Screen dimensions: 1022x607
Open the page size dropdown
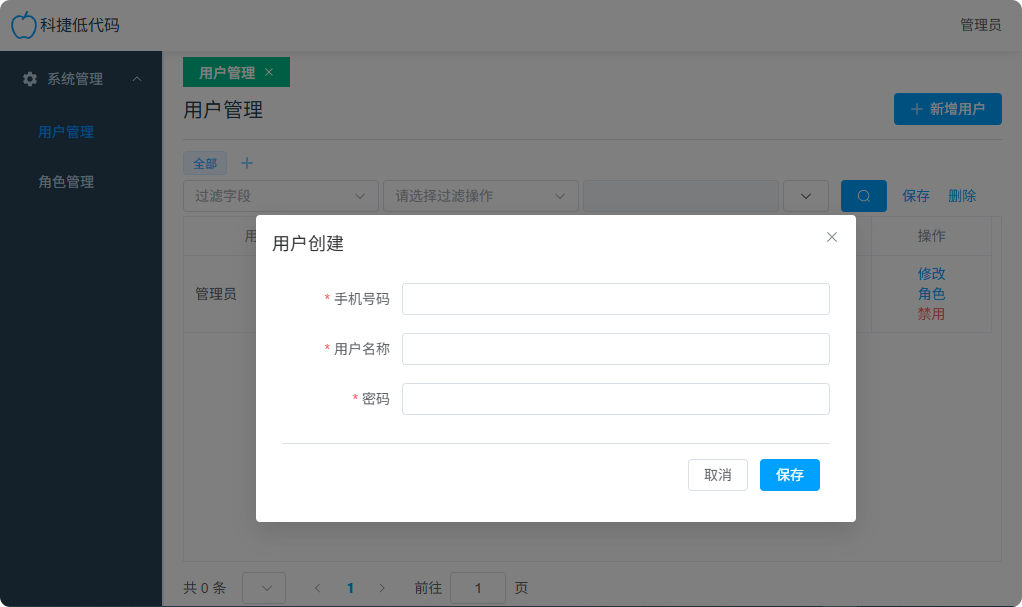pos(264,588)
